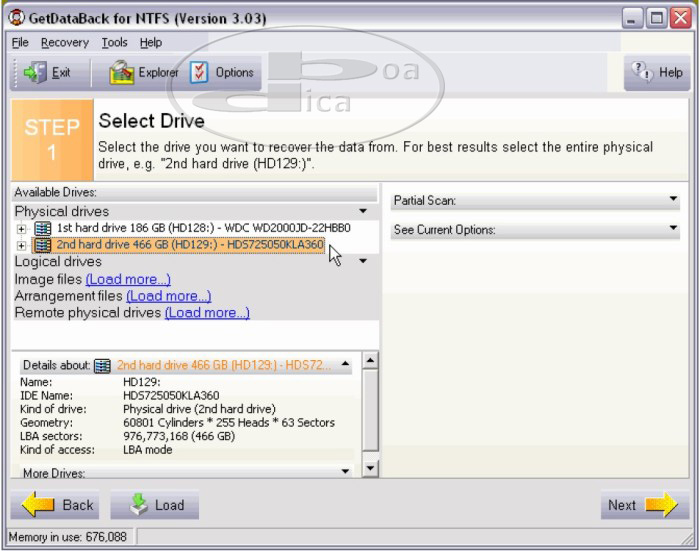Open the Recovery menu
Image resolution: width=700 pixels, height=551 pixels.
(64, 43)
